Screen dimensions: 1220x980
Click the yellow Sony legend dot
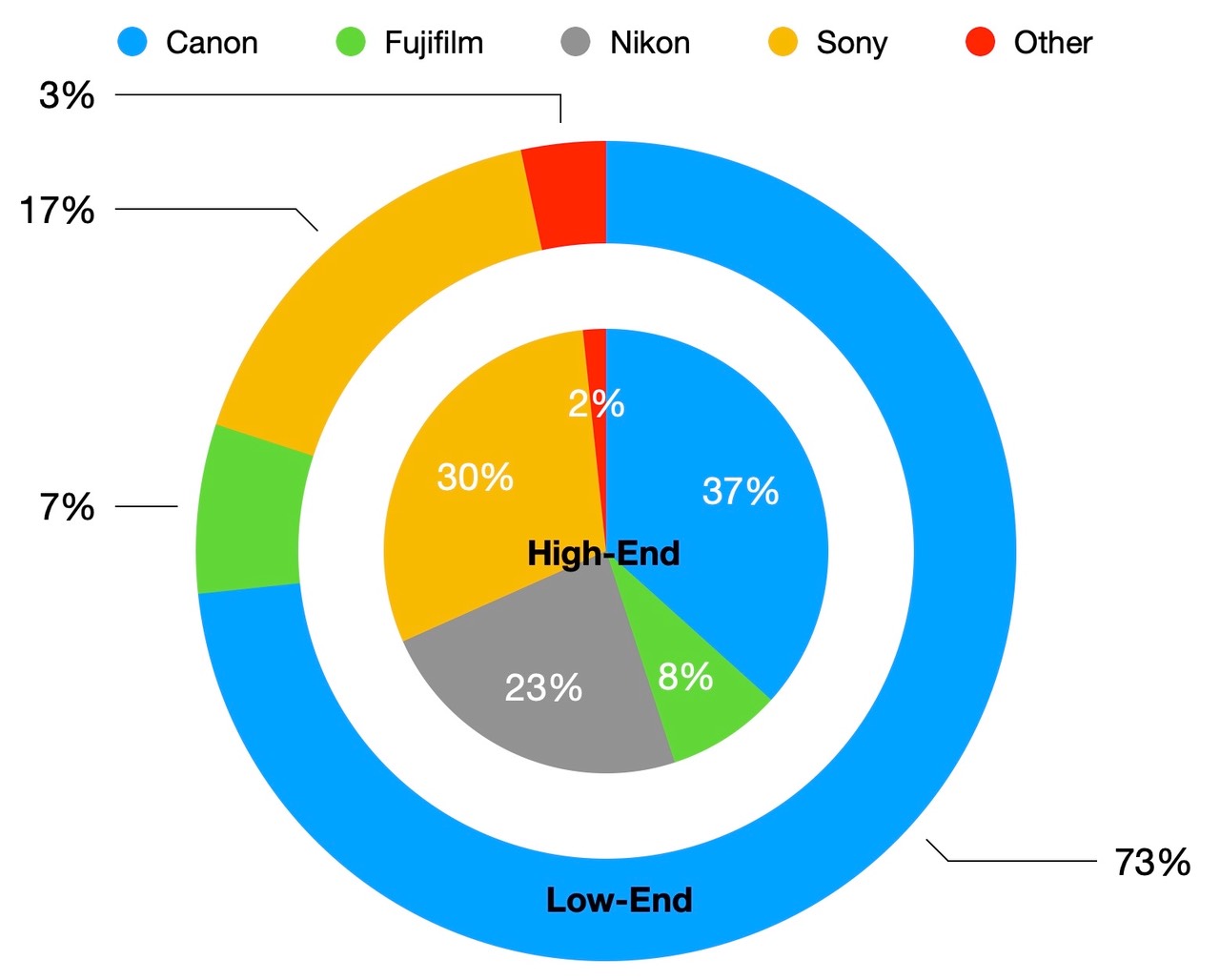point(783,42)
